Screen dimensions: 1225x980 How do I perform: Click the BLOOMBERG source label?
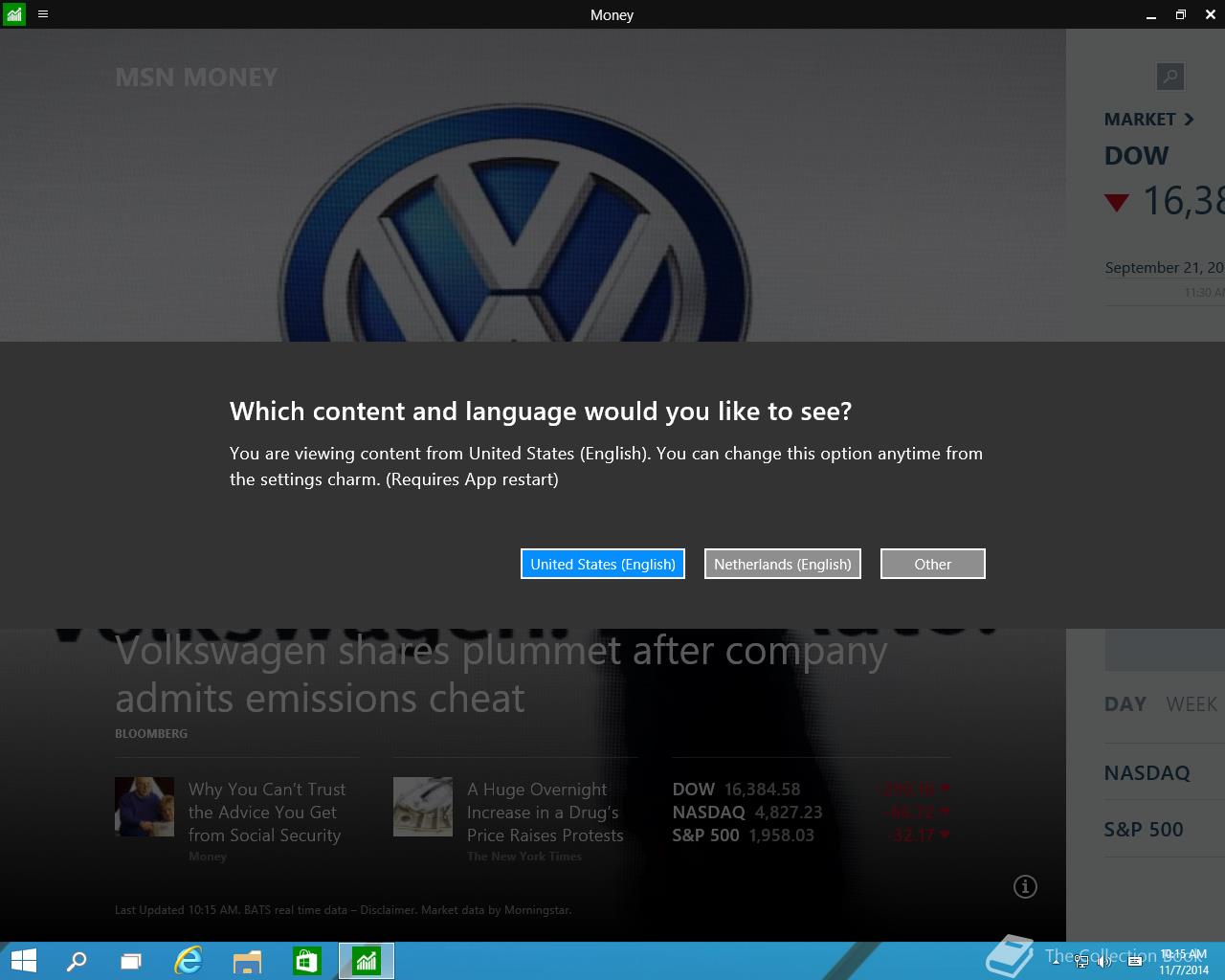click(x=151, y=733)
